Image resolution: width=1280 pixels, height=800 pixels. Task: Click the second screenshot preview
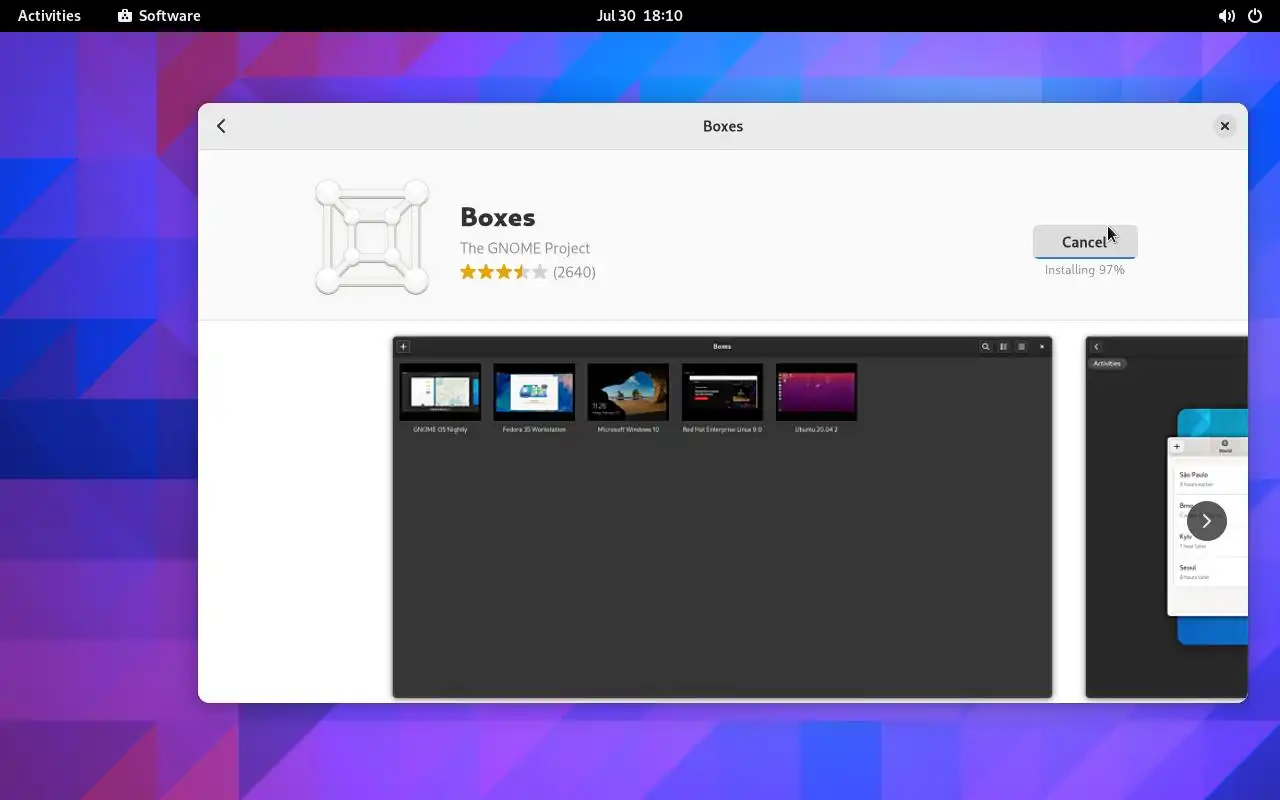point(1166,517)
